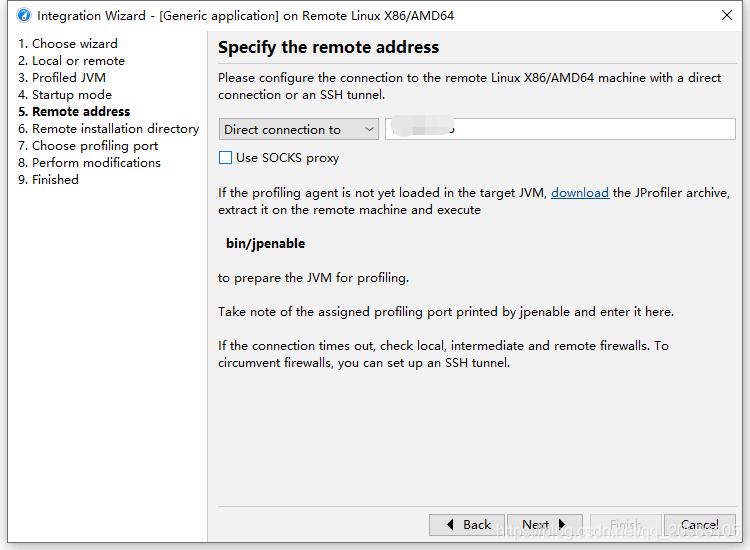Click the Cancel button
Viewport: 750px width, 550px height.
[x=700, y=525]
